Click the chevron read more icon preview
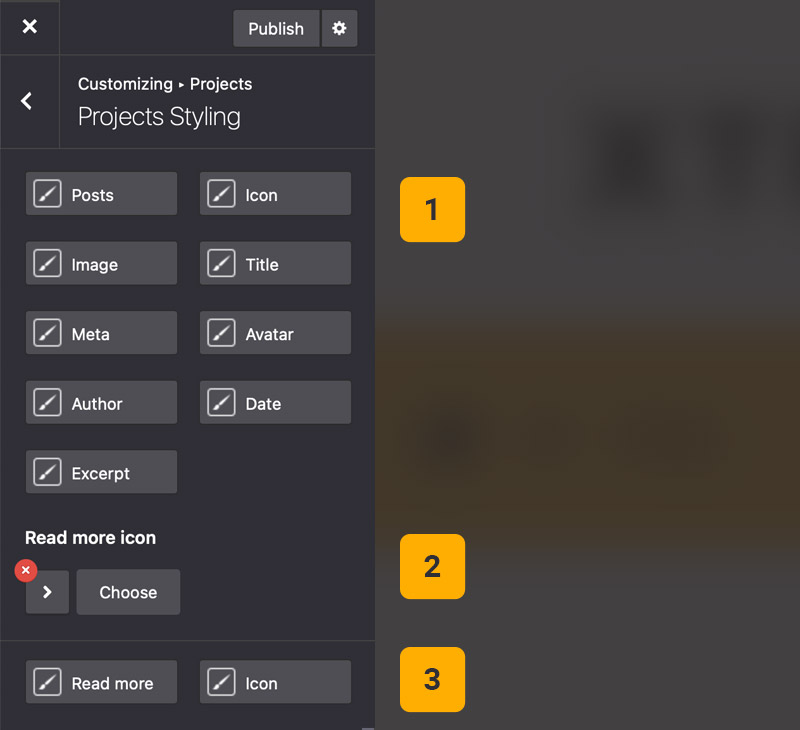Viewport: 800px width, 730px height. tap(47, 592)
